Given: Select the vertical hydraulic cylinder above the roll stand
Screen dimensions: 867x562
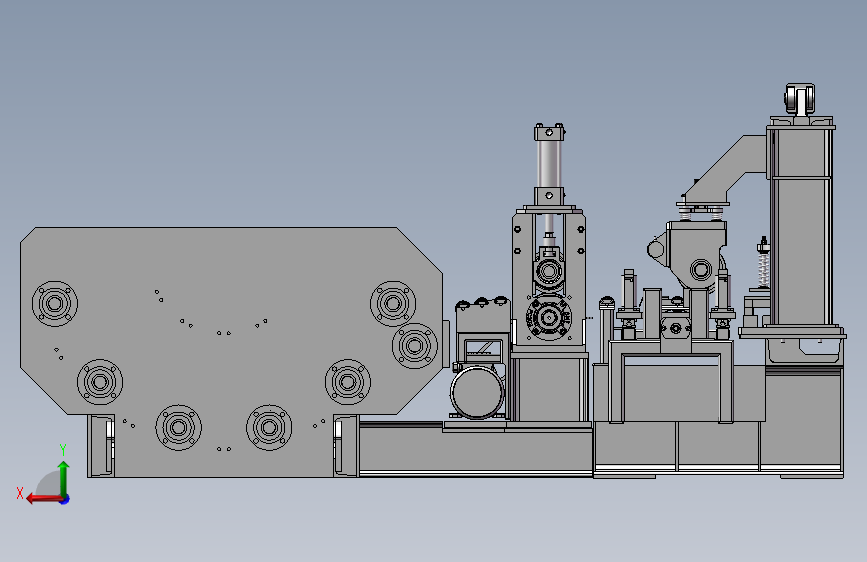Looking at the screenshot, I should (549, 164).
